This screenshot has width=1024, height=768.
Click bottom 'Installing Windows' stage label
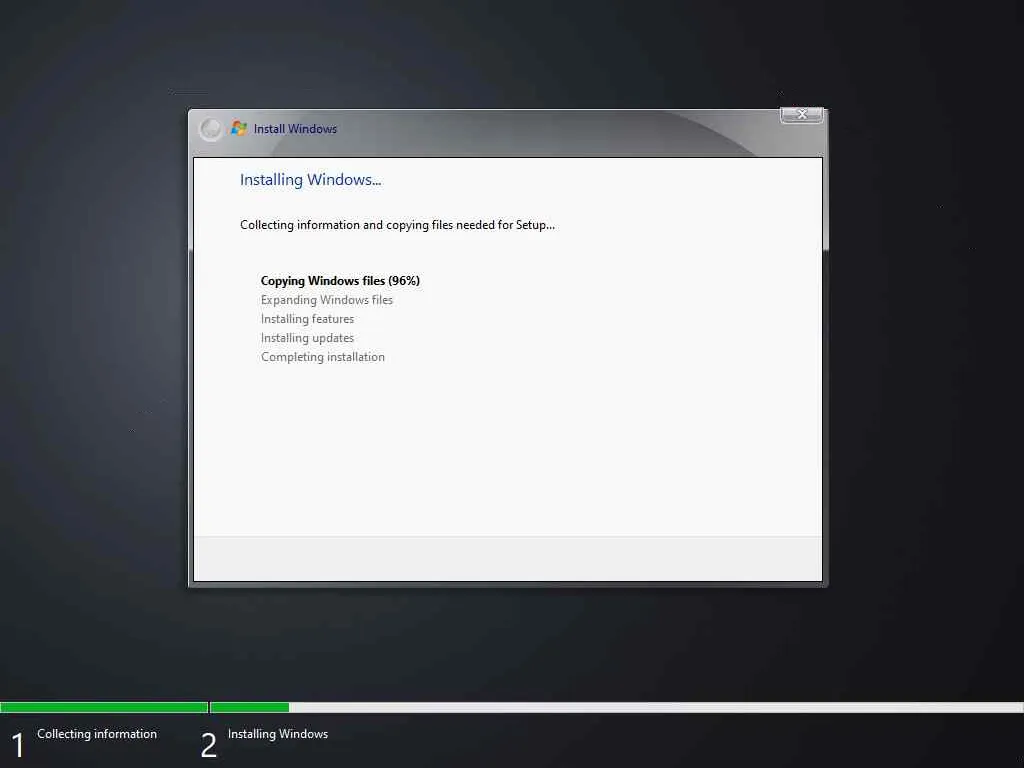coord(278,734)
